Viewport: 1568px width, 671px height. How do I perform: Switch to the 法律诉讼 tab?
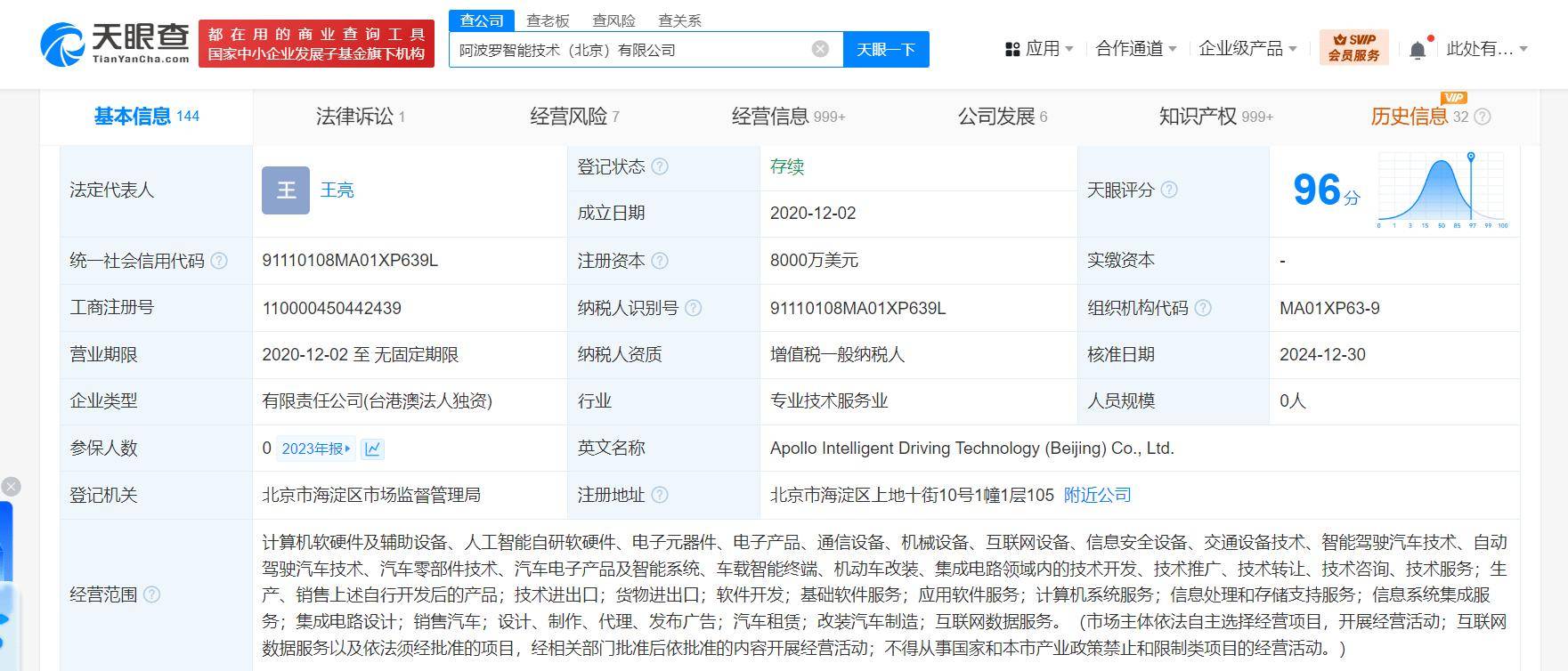tap(360, 117)
